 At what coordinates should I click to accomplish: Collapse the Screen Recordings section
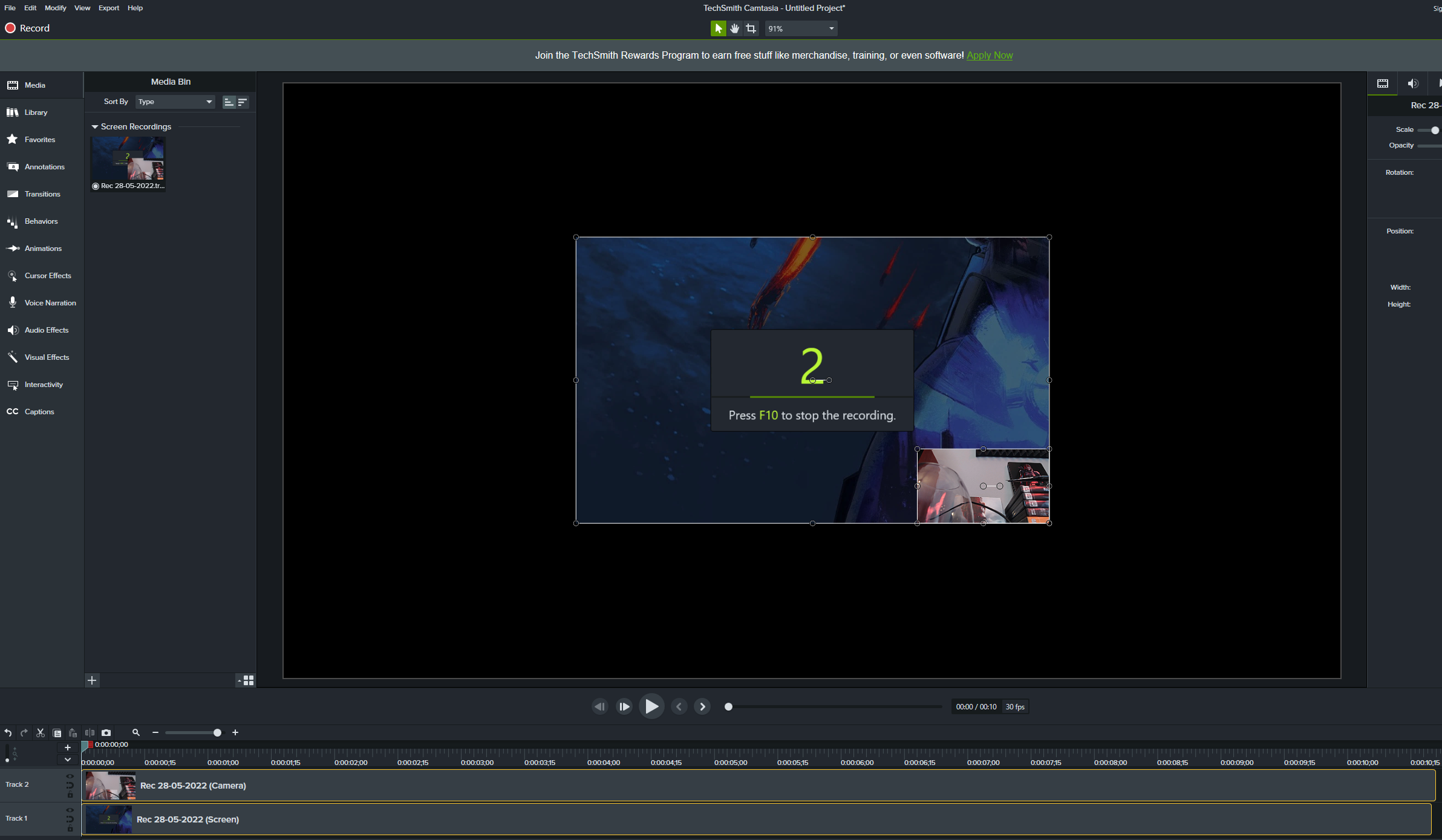95,127
